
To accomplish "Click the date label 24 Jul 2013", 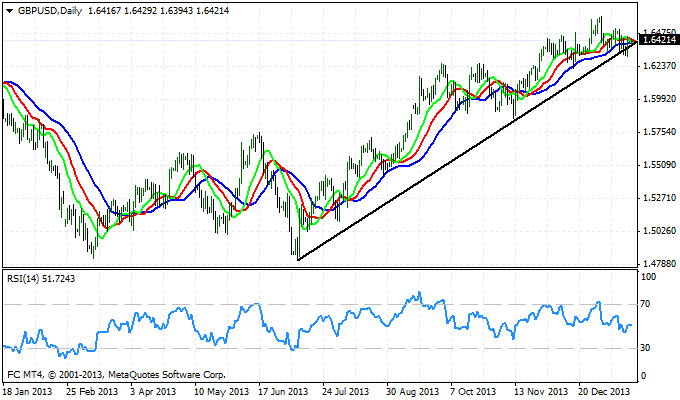I will [346, 391].
